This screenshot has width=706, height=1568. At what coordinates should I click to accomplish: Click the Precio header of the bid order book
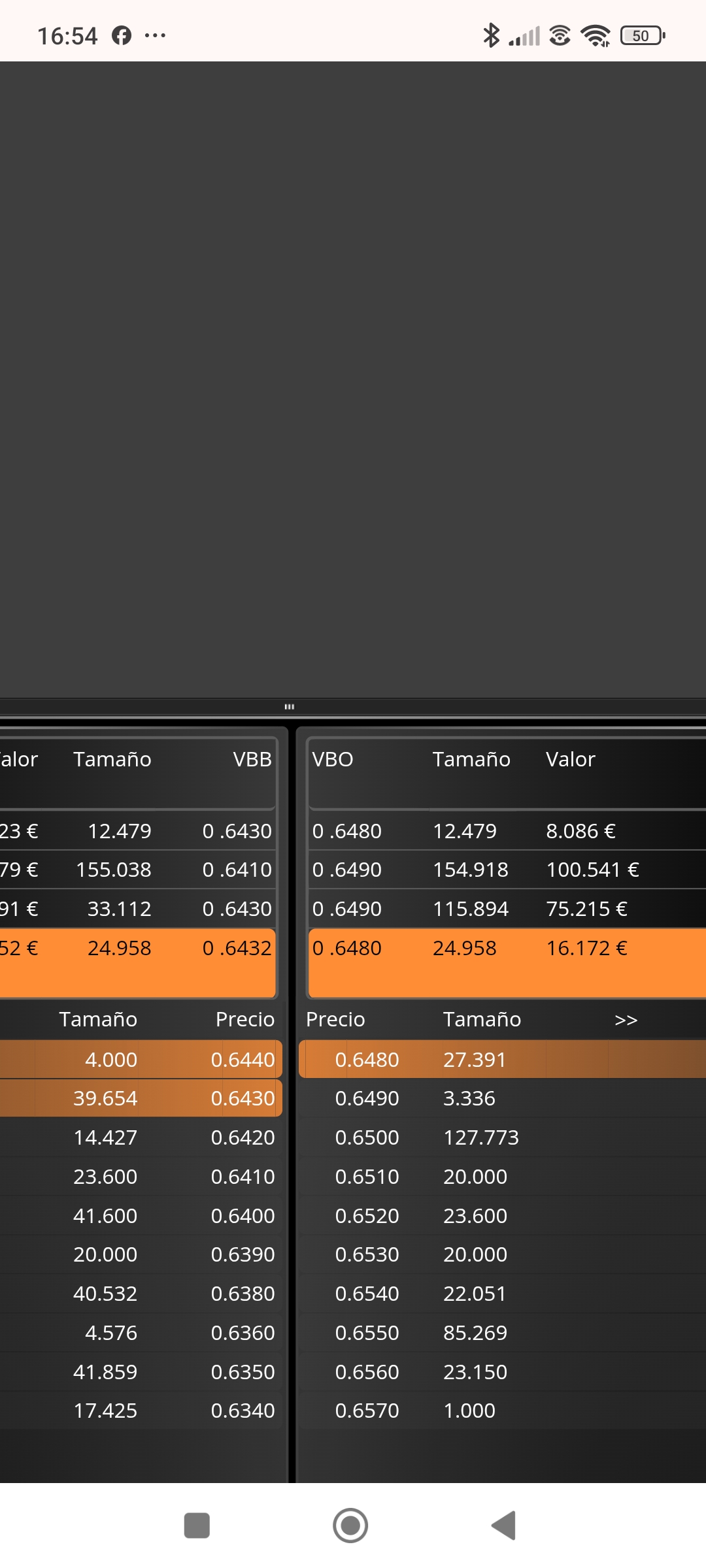pos(245,1019)
